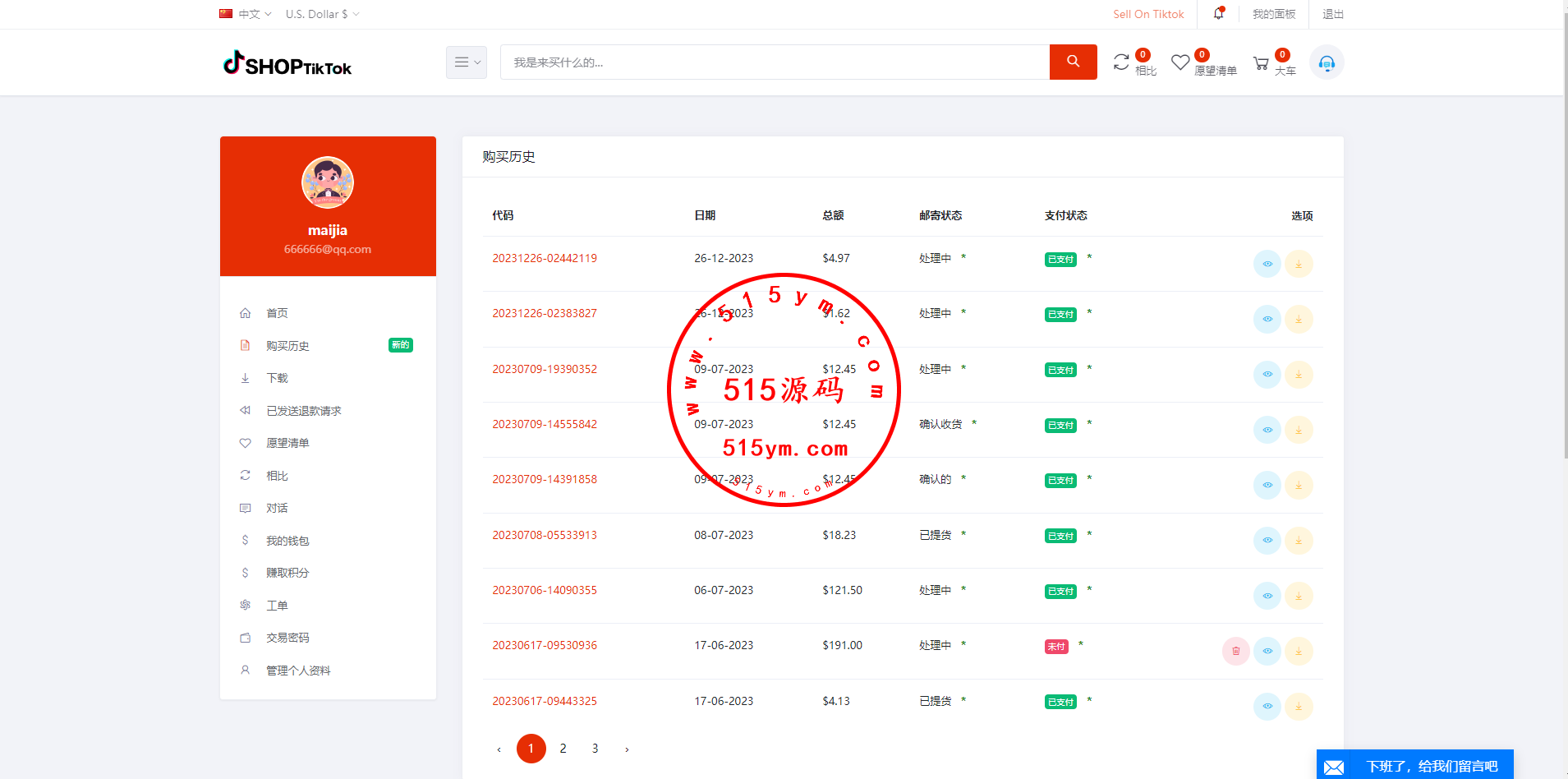This screenshot has height=779, width=1568.
Task: Open 我的钱包 in the sidebar
Action: 287,541
